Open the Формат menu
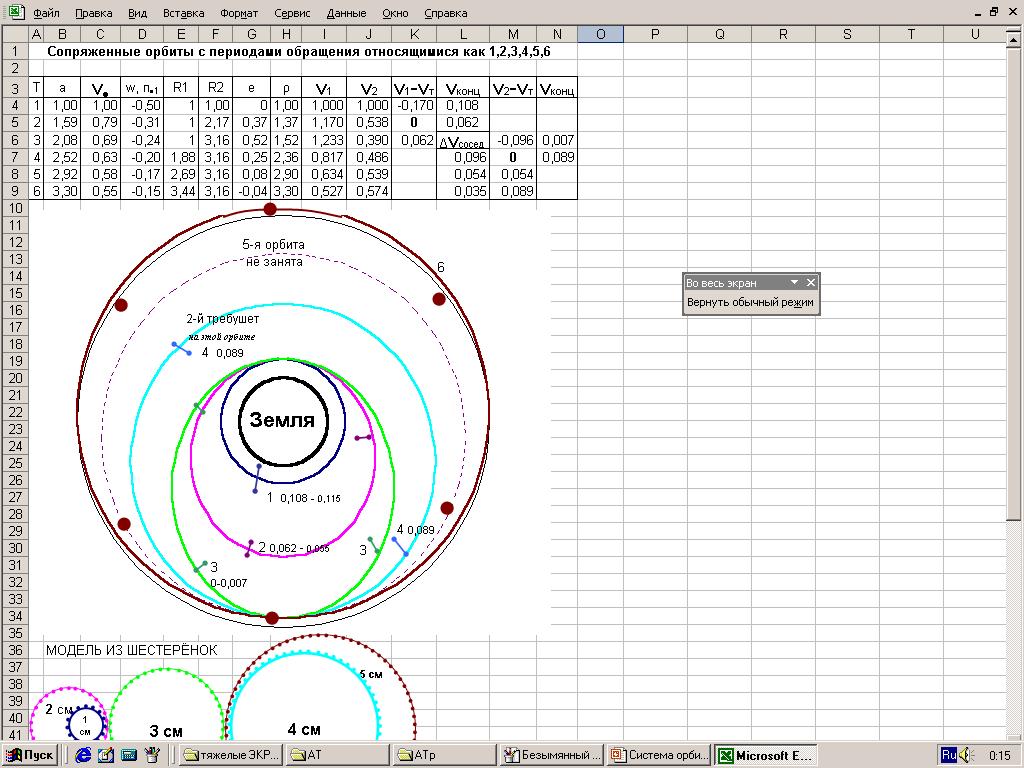1024x768 pixels. click(238, 14)
